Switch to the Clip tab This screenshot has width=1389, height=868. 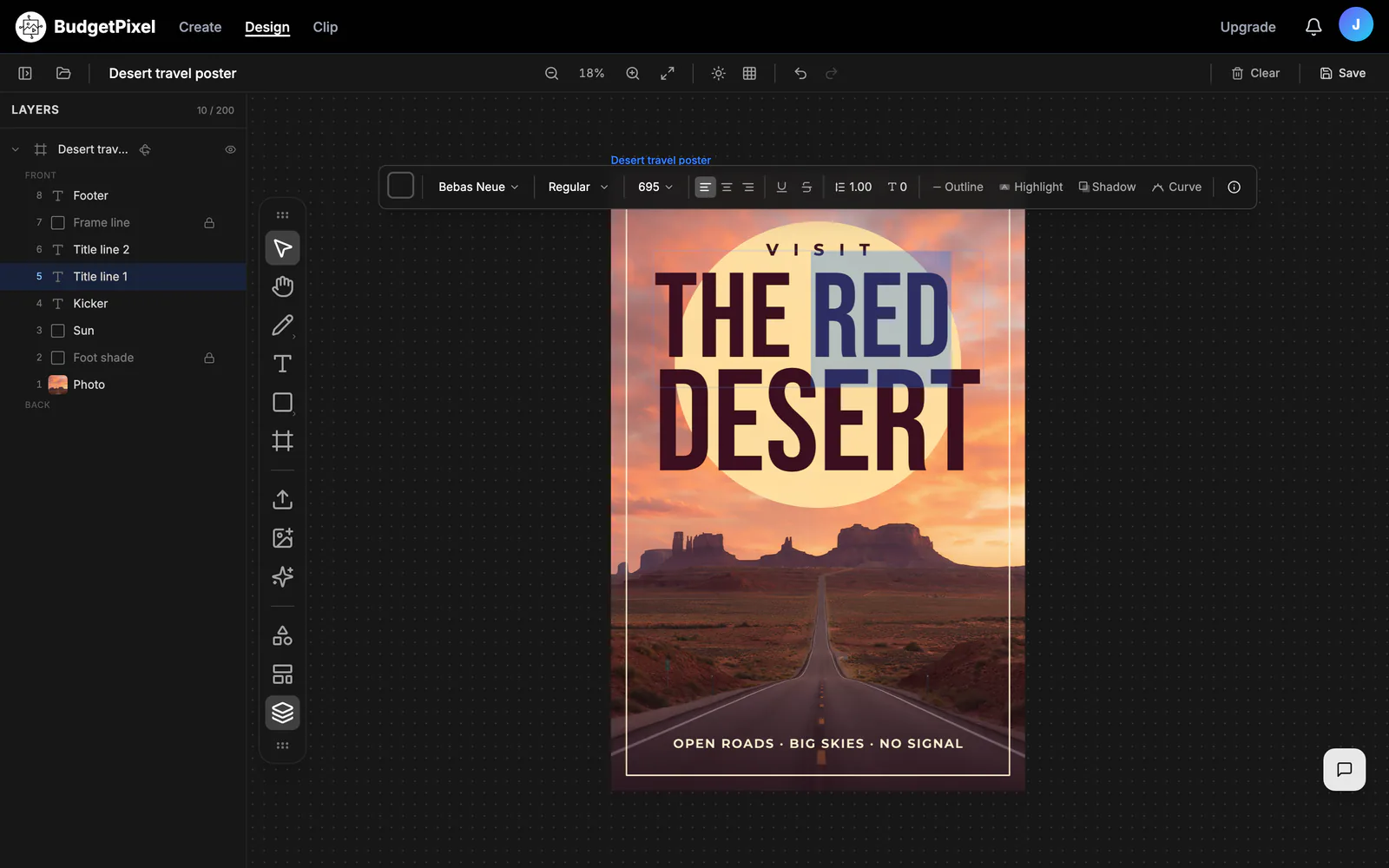[326, 27]
